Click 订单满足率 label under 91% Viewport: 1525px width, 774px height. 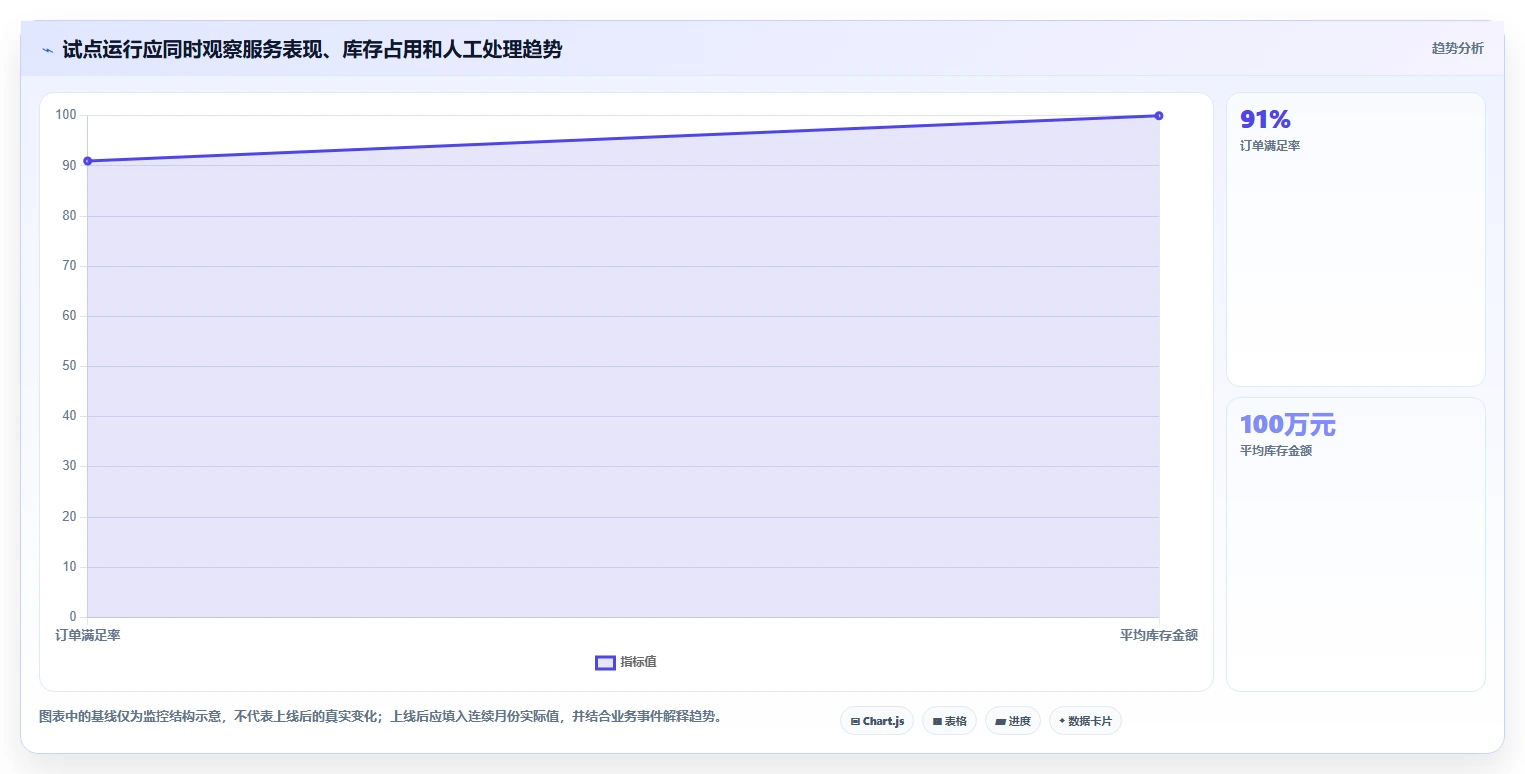point(1270,146)
